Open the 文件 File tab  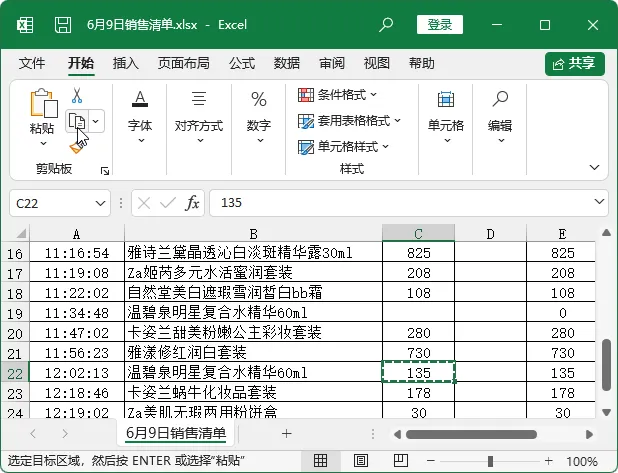coord(32,63)
